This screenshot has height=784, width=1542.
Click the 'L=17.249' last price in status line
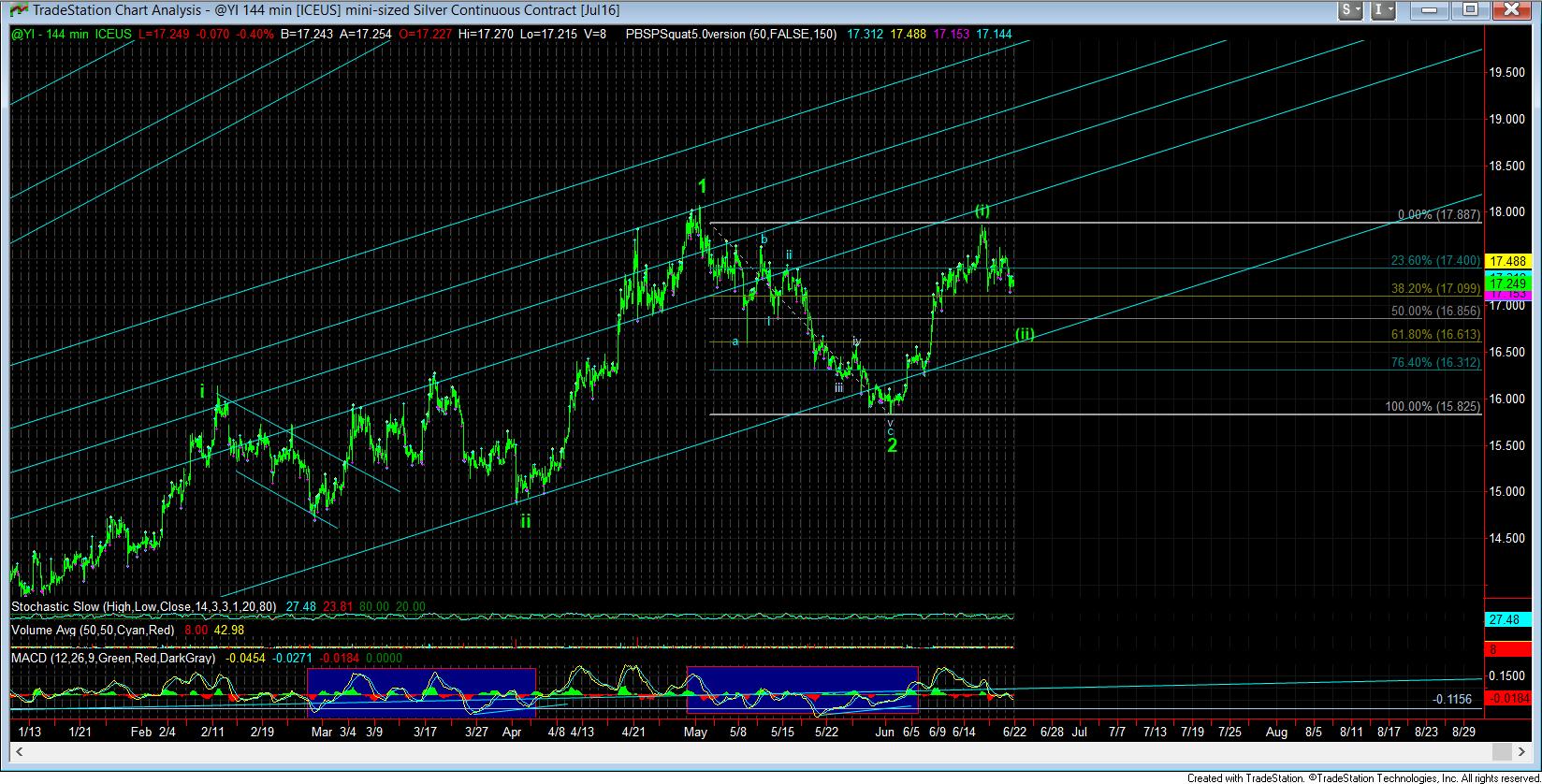tap(165, 34)
